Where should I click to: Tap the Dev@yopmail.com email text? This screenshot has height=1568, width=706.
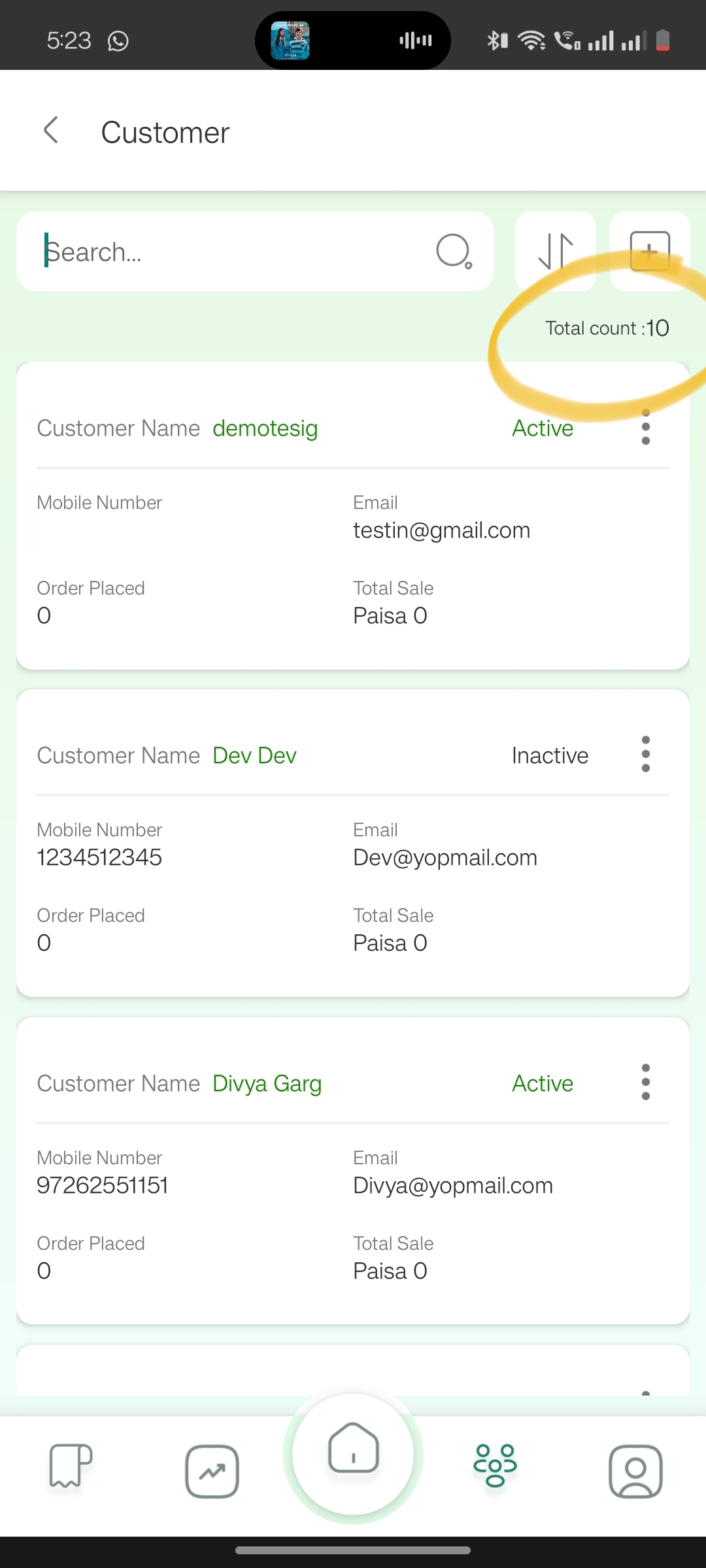[445, 858]
